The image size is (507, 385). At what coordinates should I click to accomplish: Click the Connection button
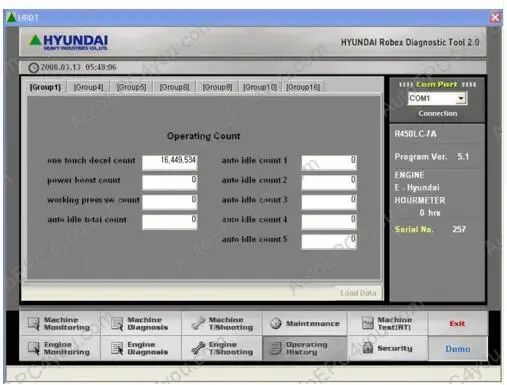pyautogui.click(x=438, y=113)
